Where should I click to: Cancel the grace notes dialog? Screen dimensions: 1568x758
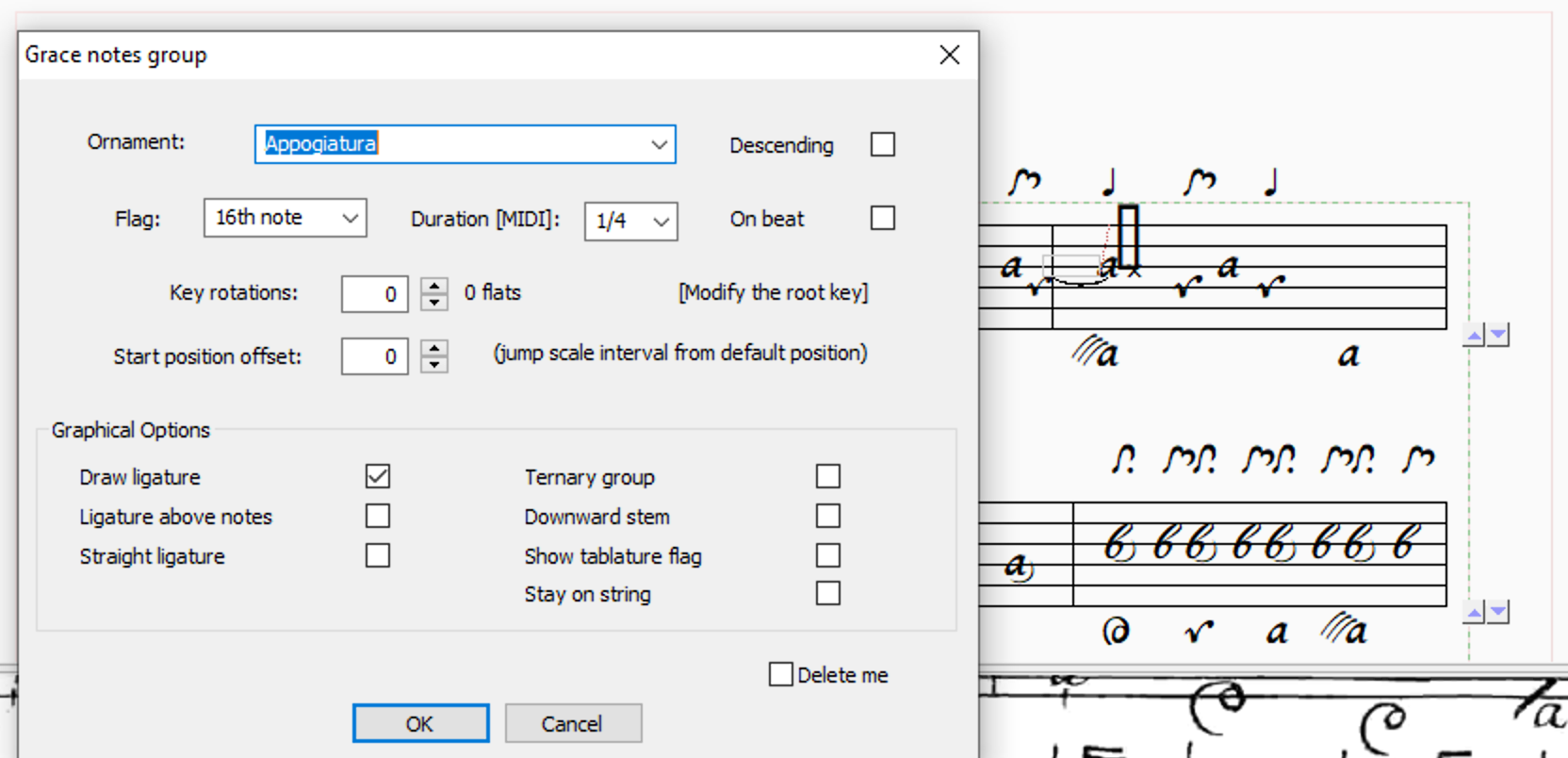pos(573,723)
